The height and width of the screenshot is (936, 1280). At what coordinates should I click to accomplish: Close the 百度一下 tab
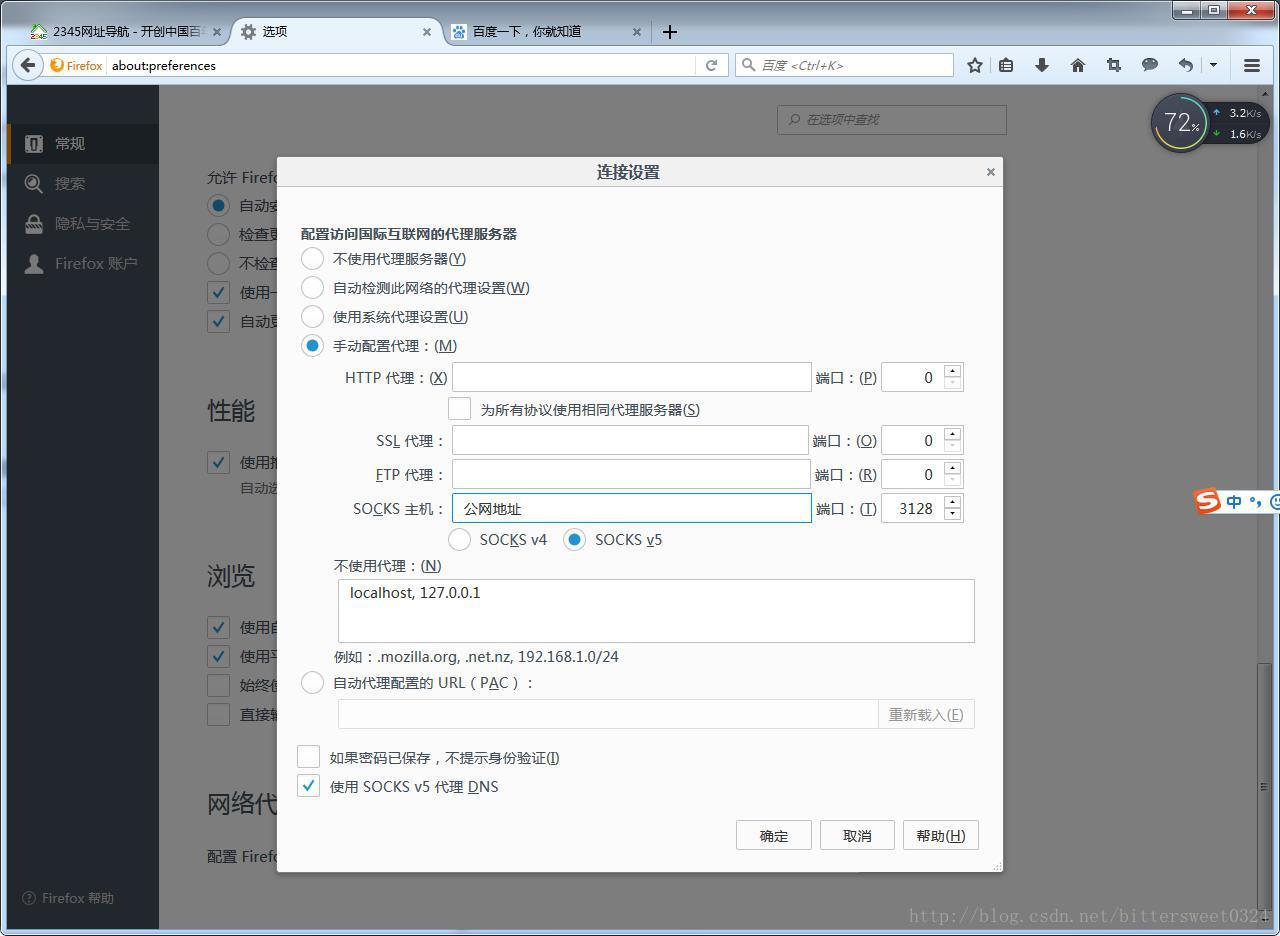click(637, 32)
